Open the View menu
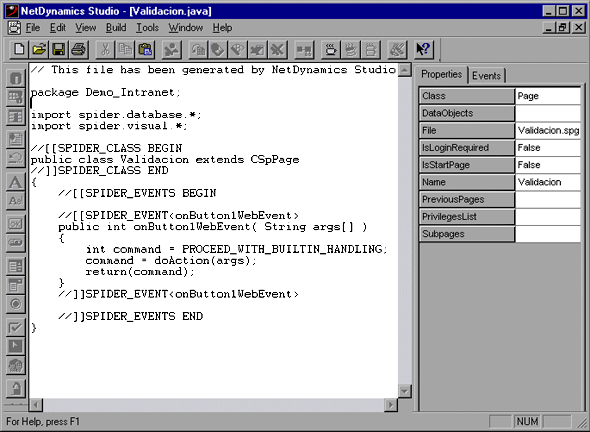 tap(85, 28)
